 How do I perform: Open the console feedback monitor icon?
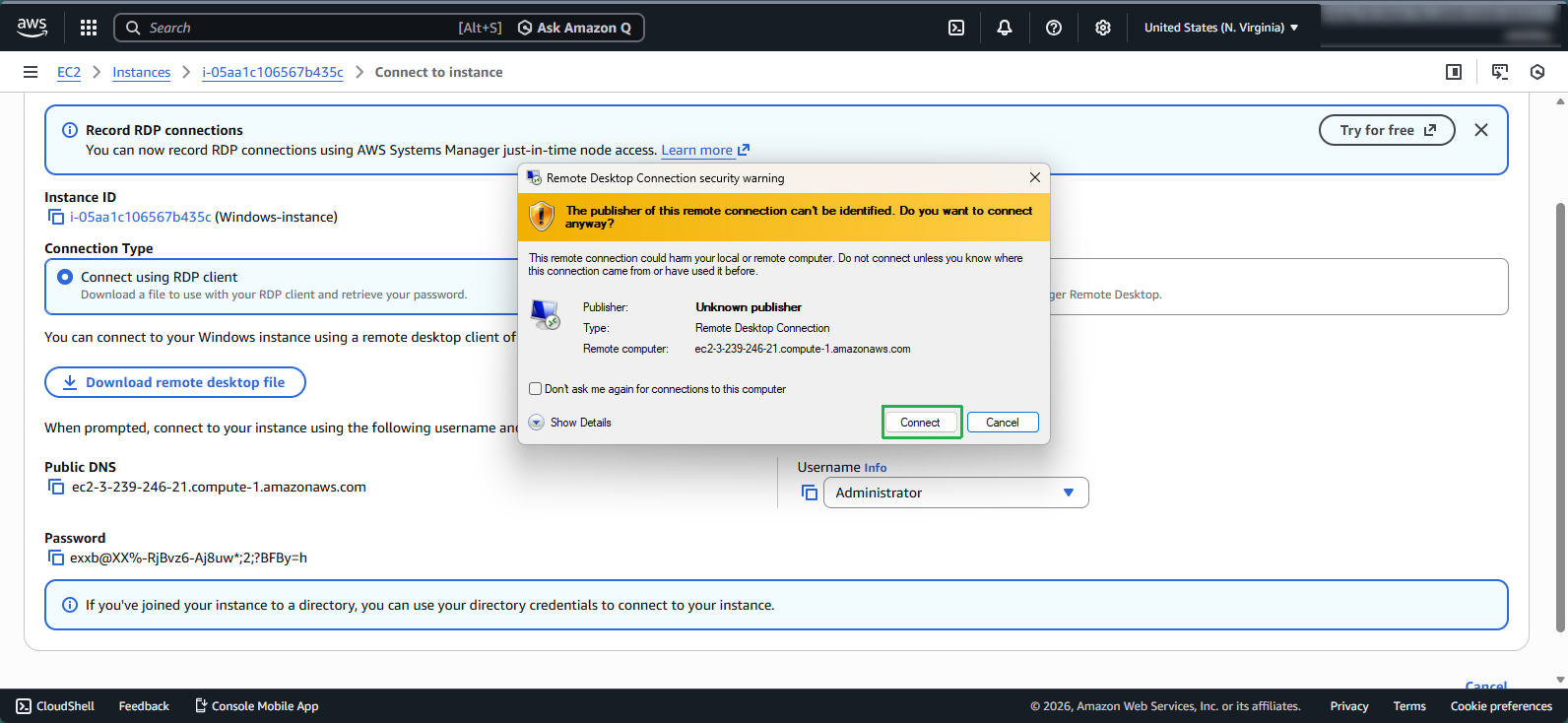click(1500, 72)
